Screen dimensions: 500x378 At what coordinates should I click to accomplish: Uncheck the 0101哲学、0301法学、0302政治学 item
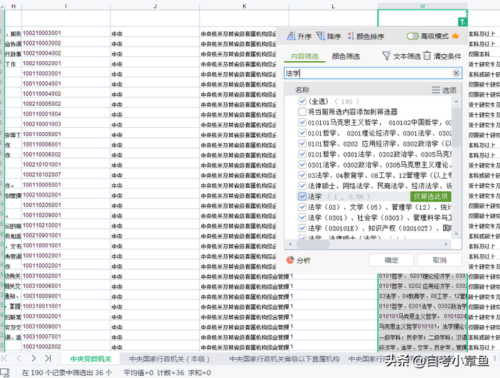pos(302,154)
